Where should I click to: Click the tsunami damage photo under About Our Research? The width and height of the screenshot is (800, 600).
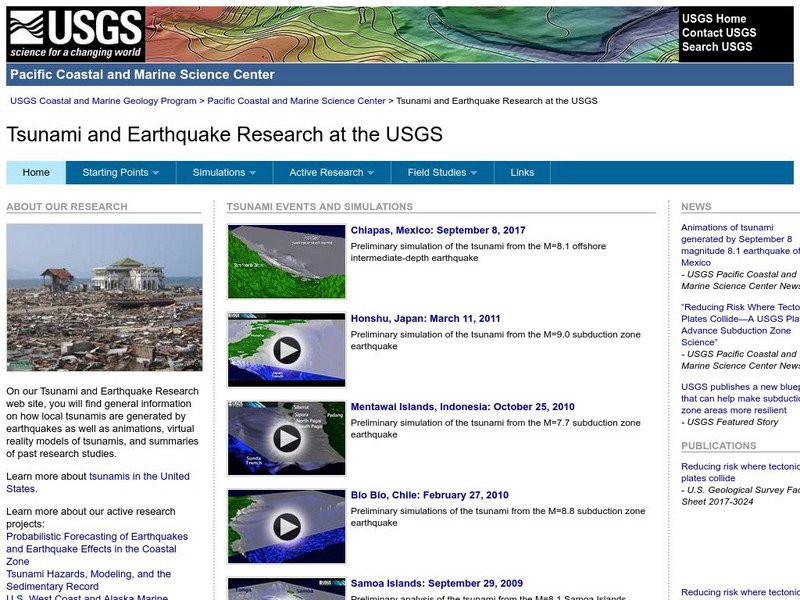pyautogui.click(x=105, y=297)
